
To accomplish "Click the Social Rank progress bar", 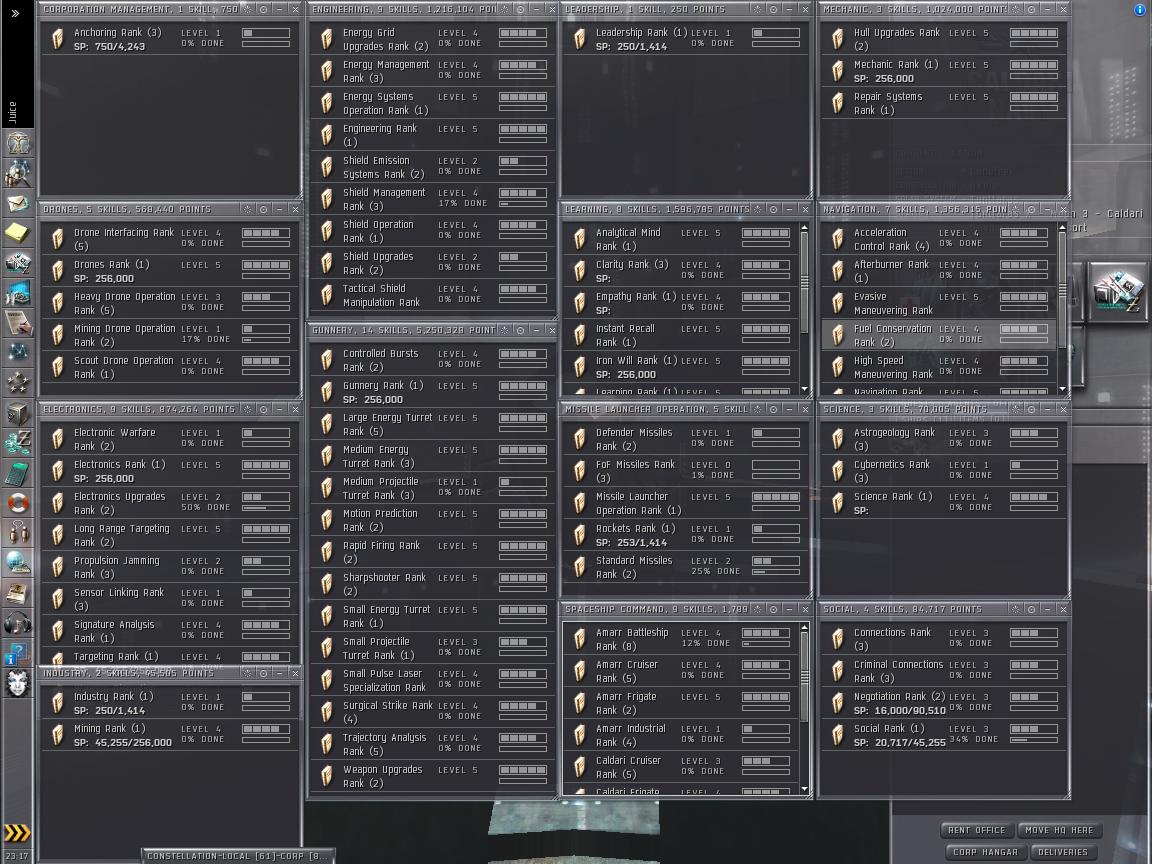I will point(1033,740).
